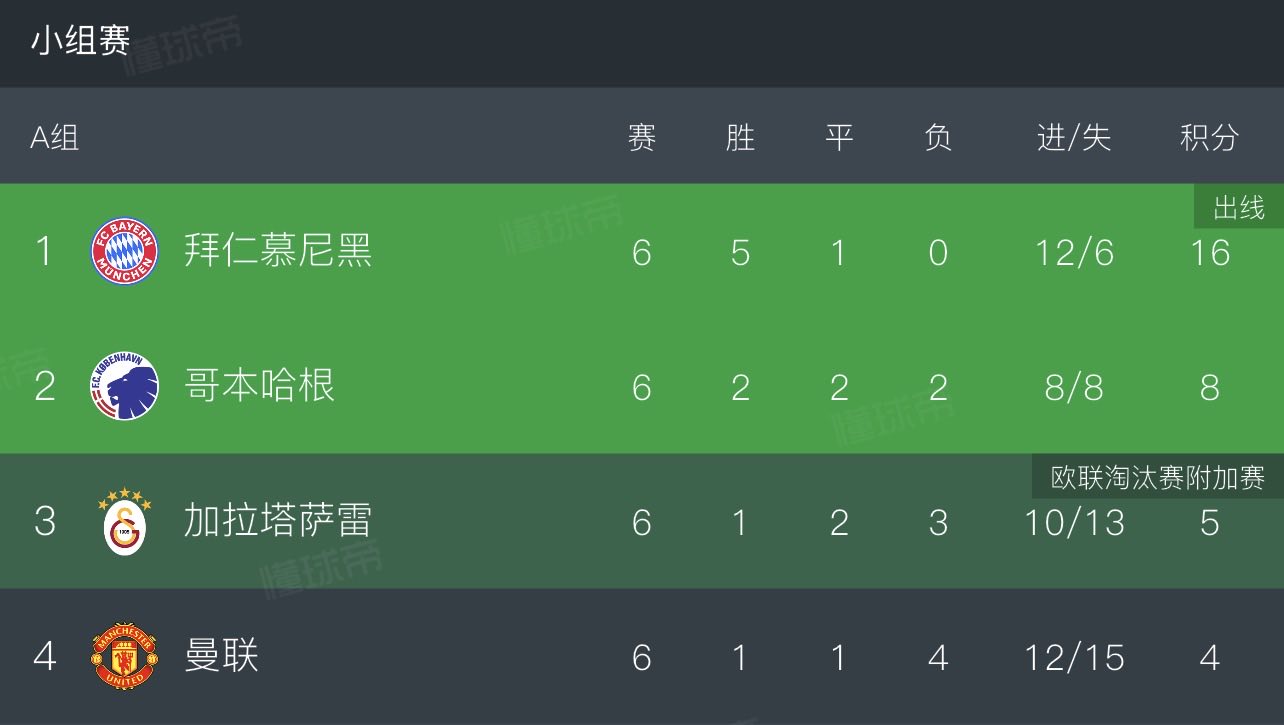Click the A组 group label
The width and height of the screenshot is (1284, 725).
(x=54, y=137)
